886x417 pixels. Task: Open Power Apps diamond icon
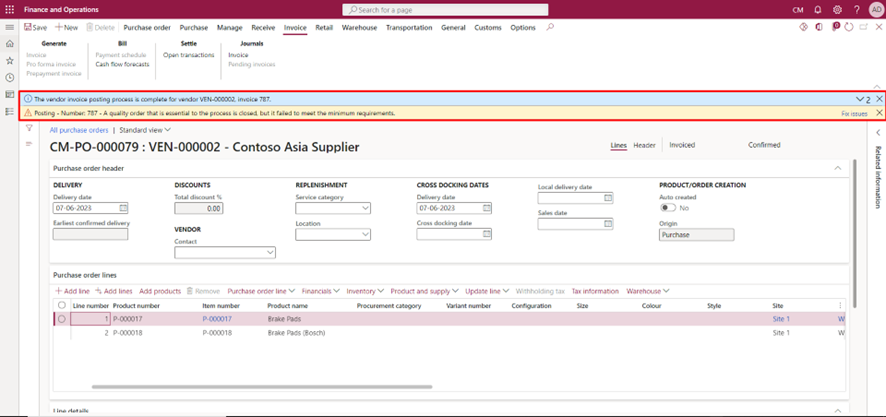click(x=804, y=27)
